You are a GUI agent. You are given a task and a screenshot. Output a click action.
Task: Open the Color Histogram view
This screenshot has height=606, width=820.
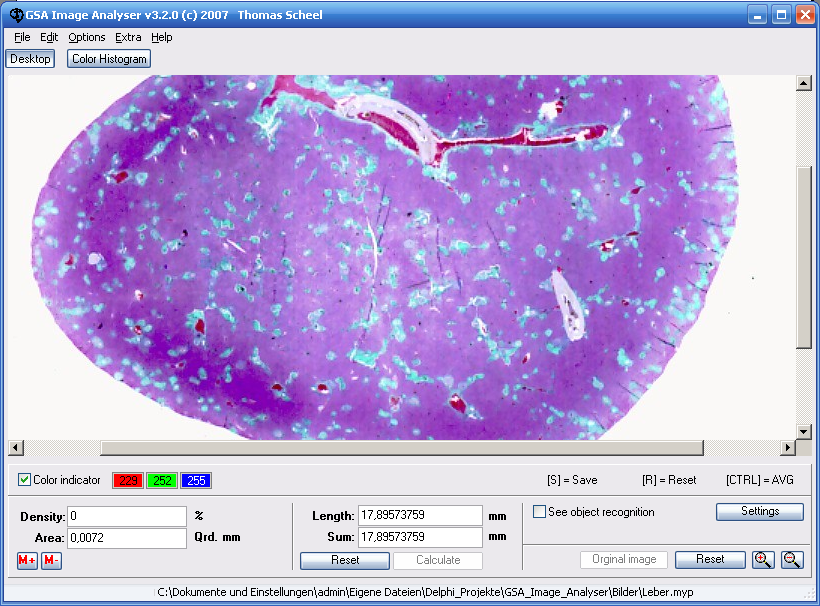pos(109,59)
